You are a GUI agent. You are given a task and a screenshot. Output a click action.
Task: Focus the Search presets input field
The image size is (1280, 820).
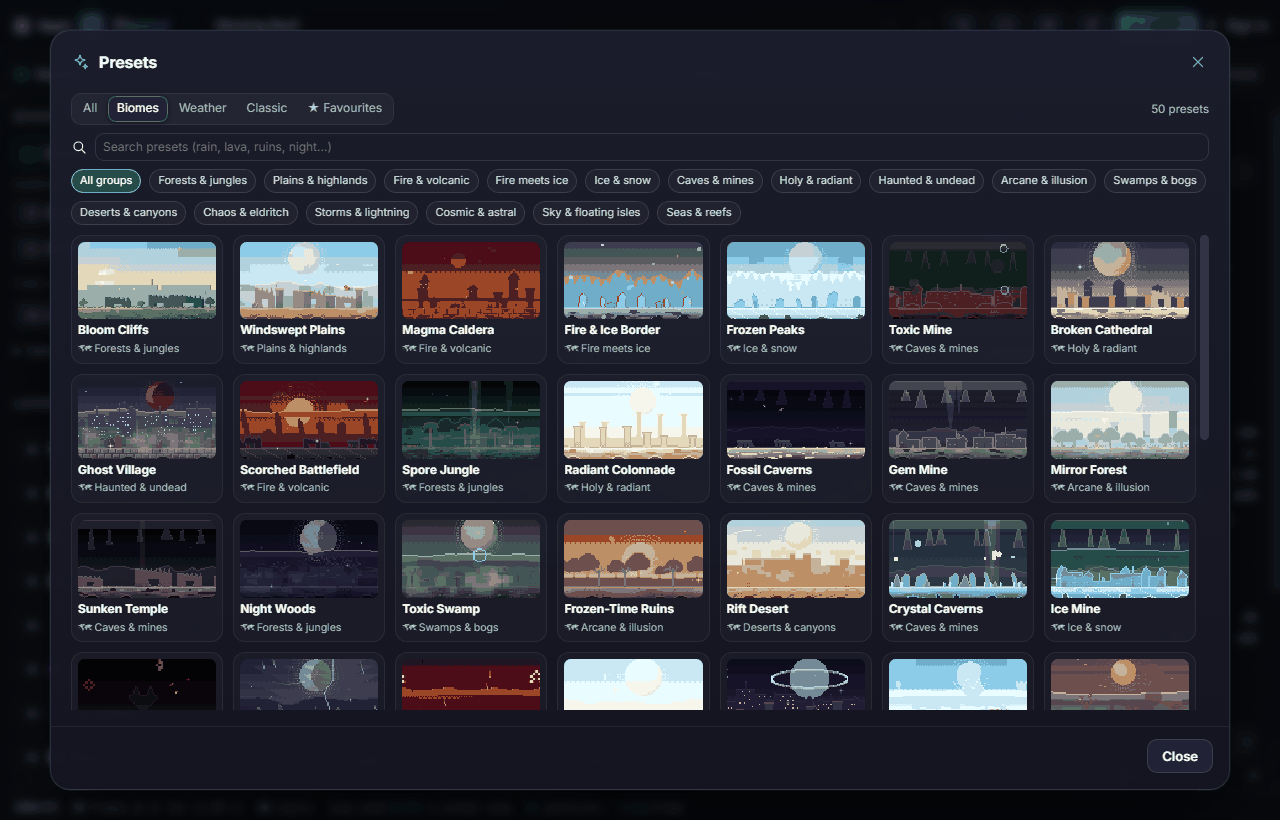[x=652, y=147]
